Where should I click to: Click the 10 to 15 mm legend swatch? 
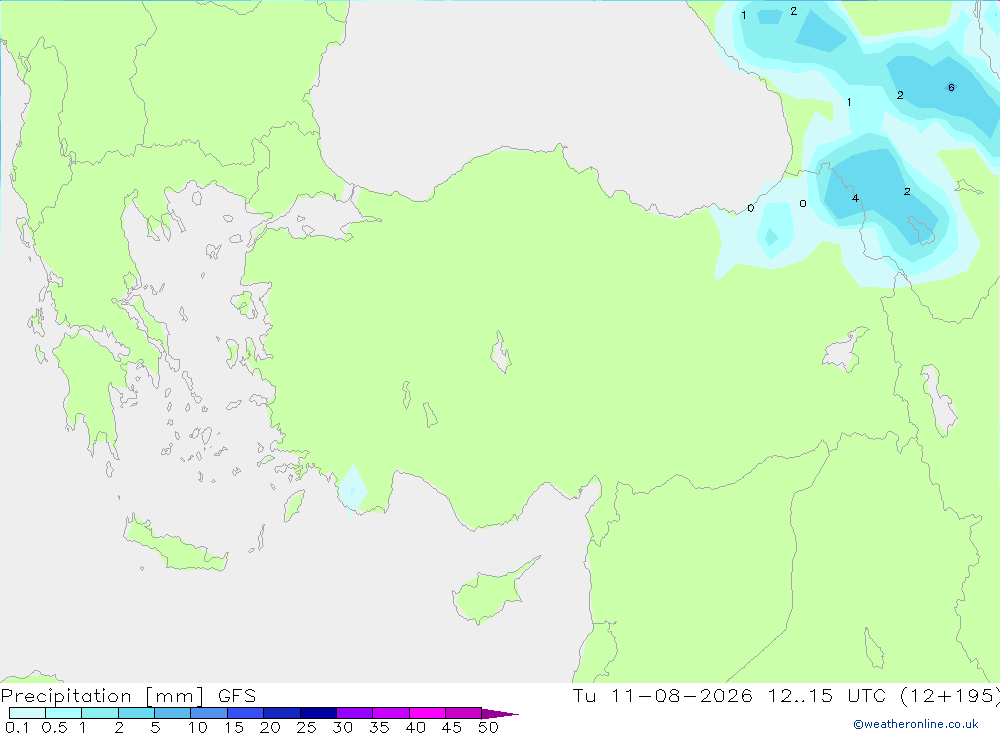tap(209, 713)
